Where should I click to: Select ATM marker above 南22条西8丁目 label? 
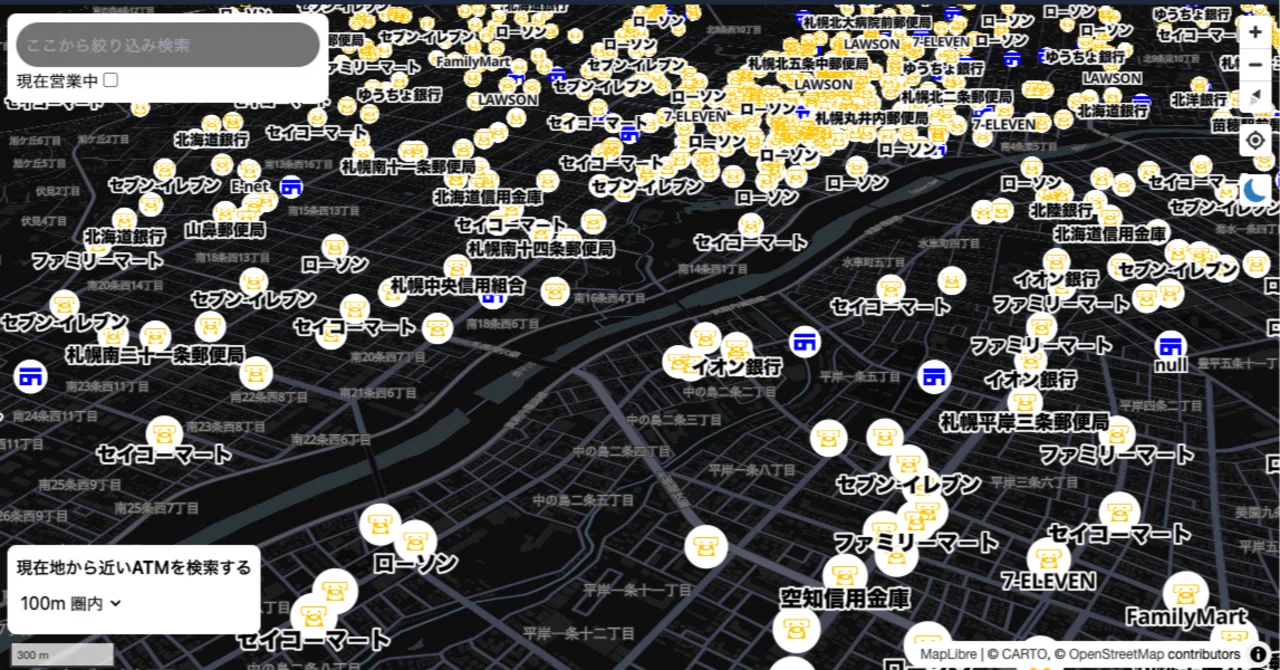[256, 374]
